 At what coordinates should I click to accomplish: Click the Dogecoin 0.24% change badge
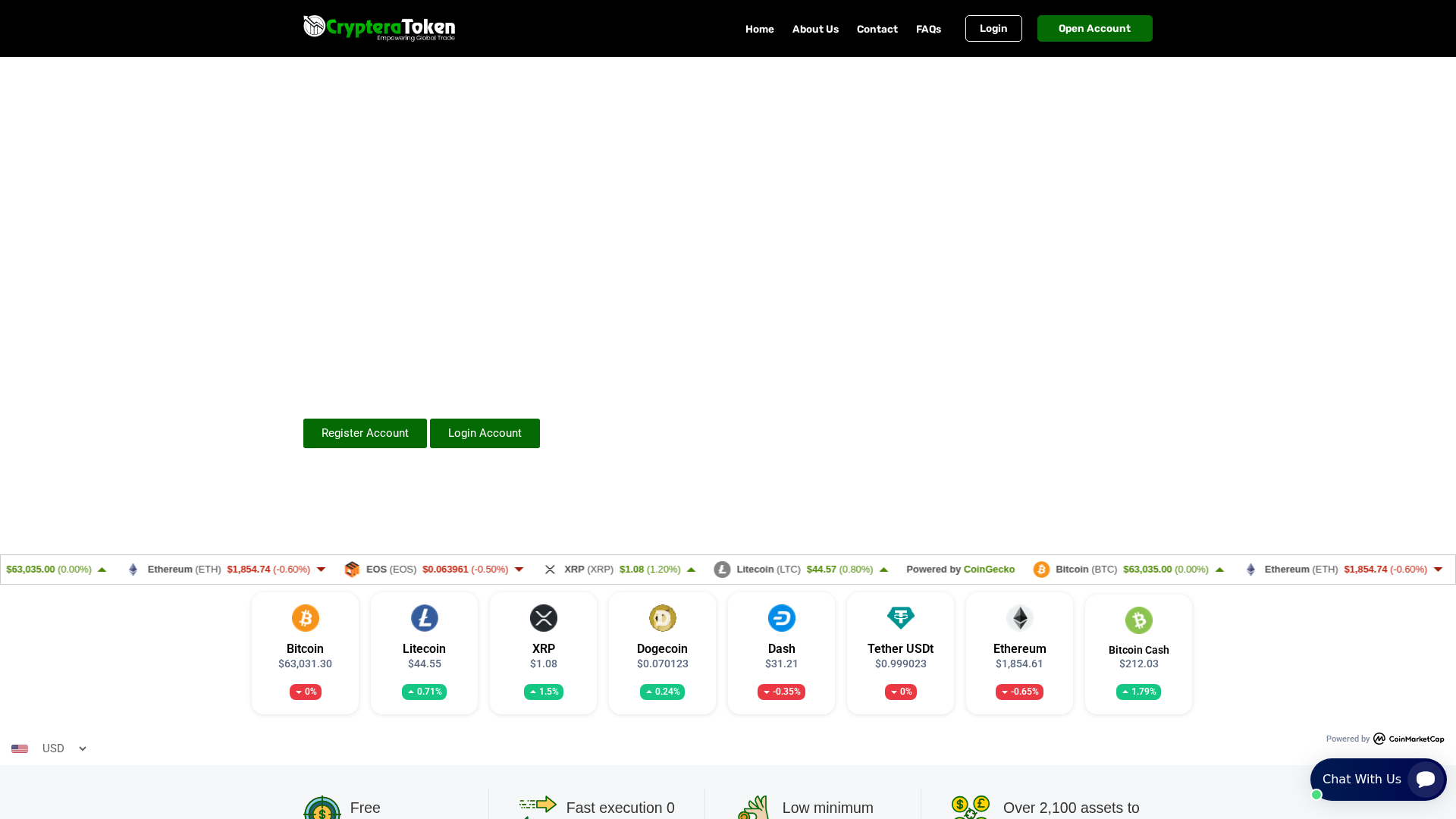point(663,692)
